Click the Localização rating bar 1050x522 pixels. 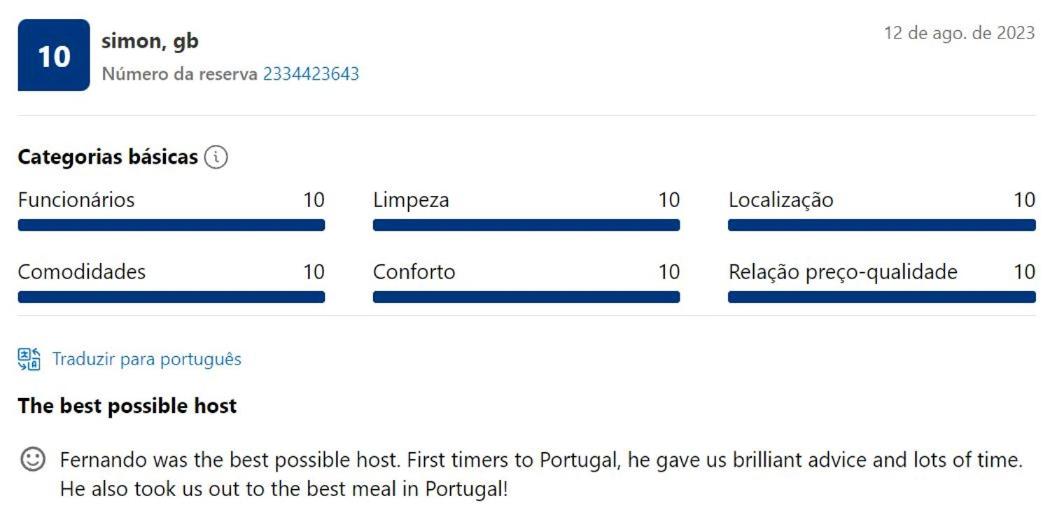click(x=882, y=225)
